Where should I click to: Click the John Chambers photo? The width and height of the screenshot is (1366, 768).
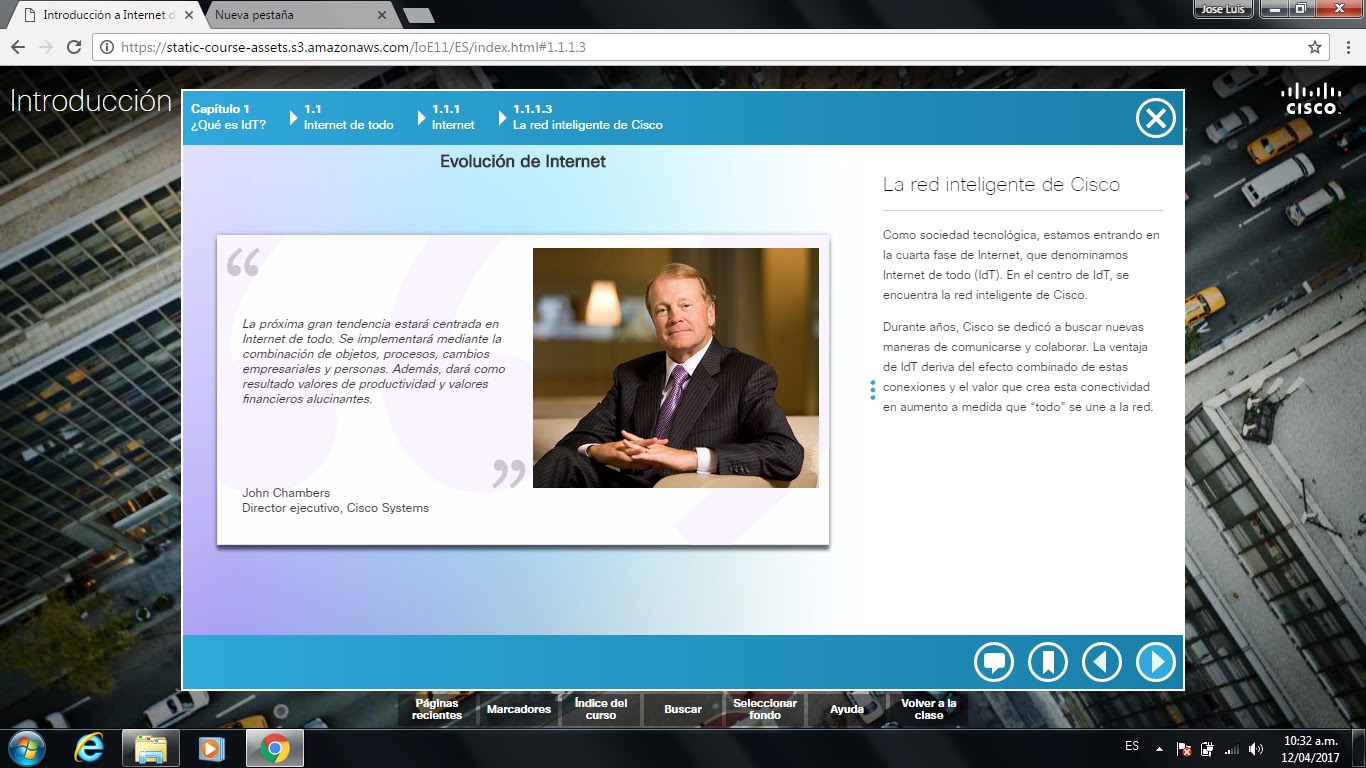click(x=676, y=368)
